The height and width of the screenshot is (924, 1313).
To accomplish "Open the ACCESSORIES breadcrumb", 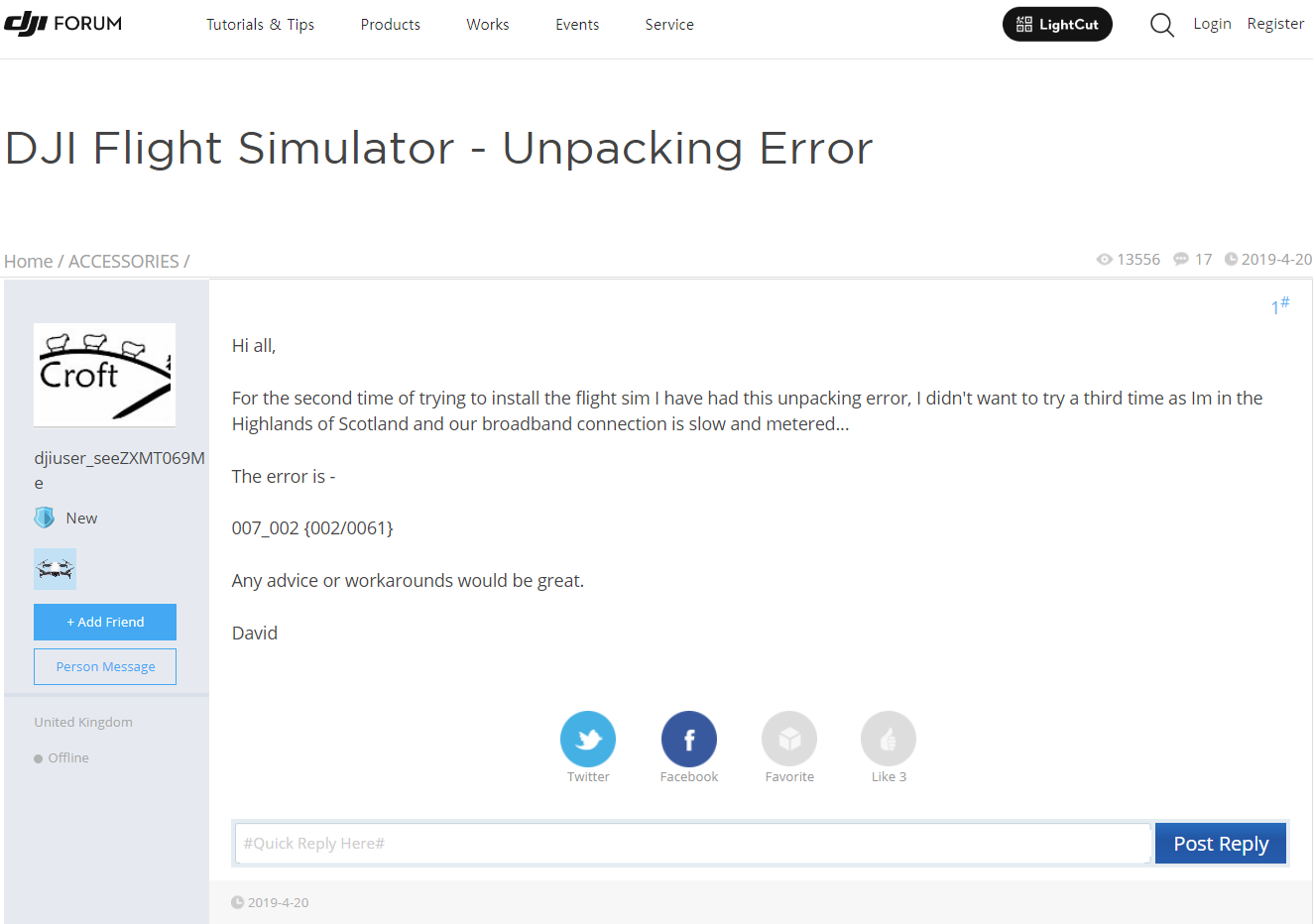I will pyautogui.click(x=124, y=261).
